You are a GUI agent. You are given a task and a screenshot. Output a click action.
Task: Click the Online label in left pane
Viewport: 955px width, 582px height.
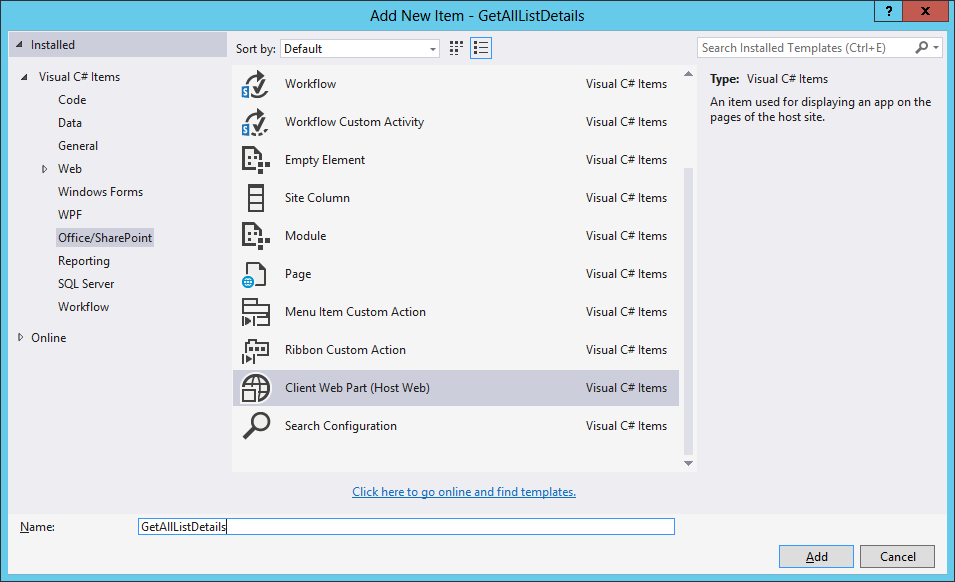(x=49, y=338)
